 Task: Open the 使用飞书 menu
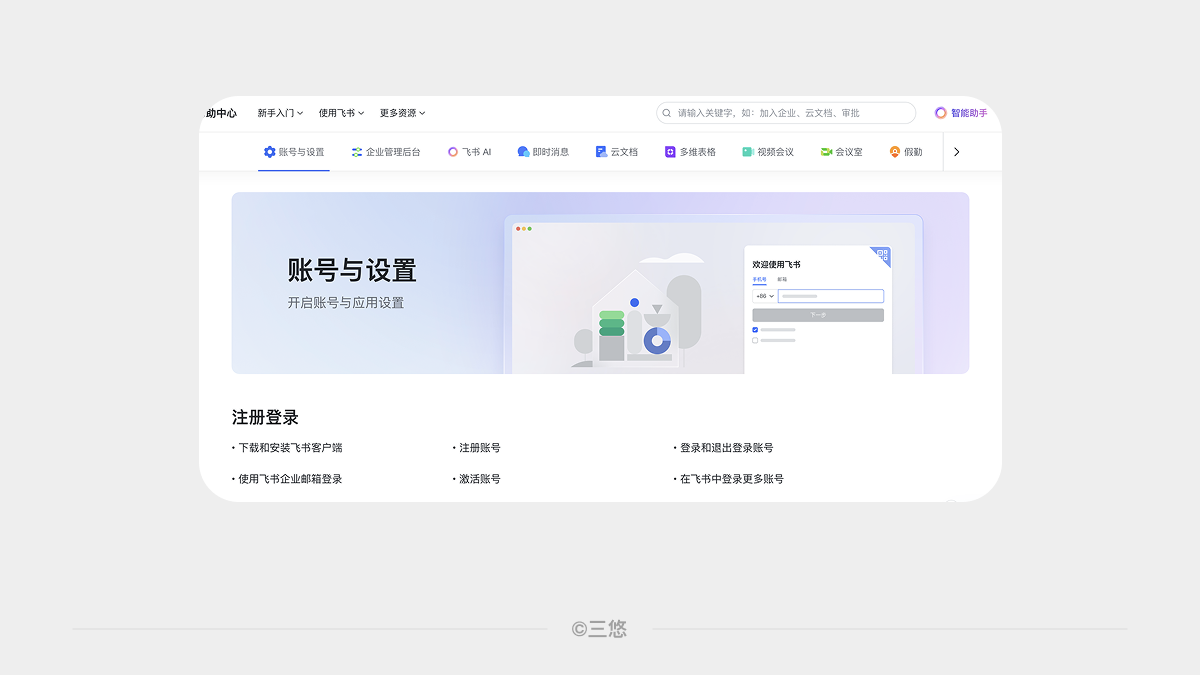tap(340, 113)
